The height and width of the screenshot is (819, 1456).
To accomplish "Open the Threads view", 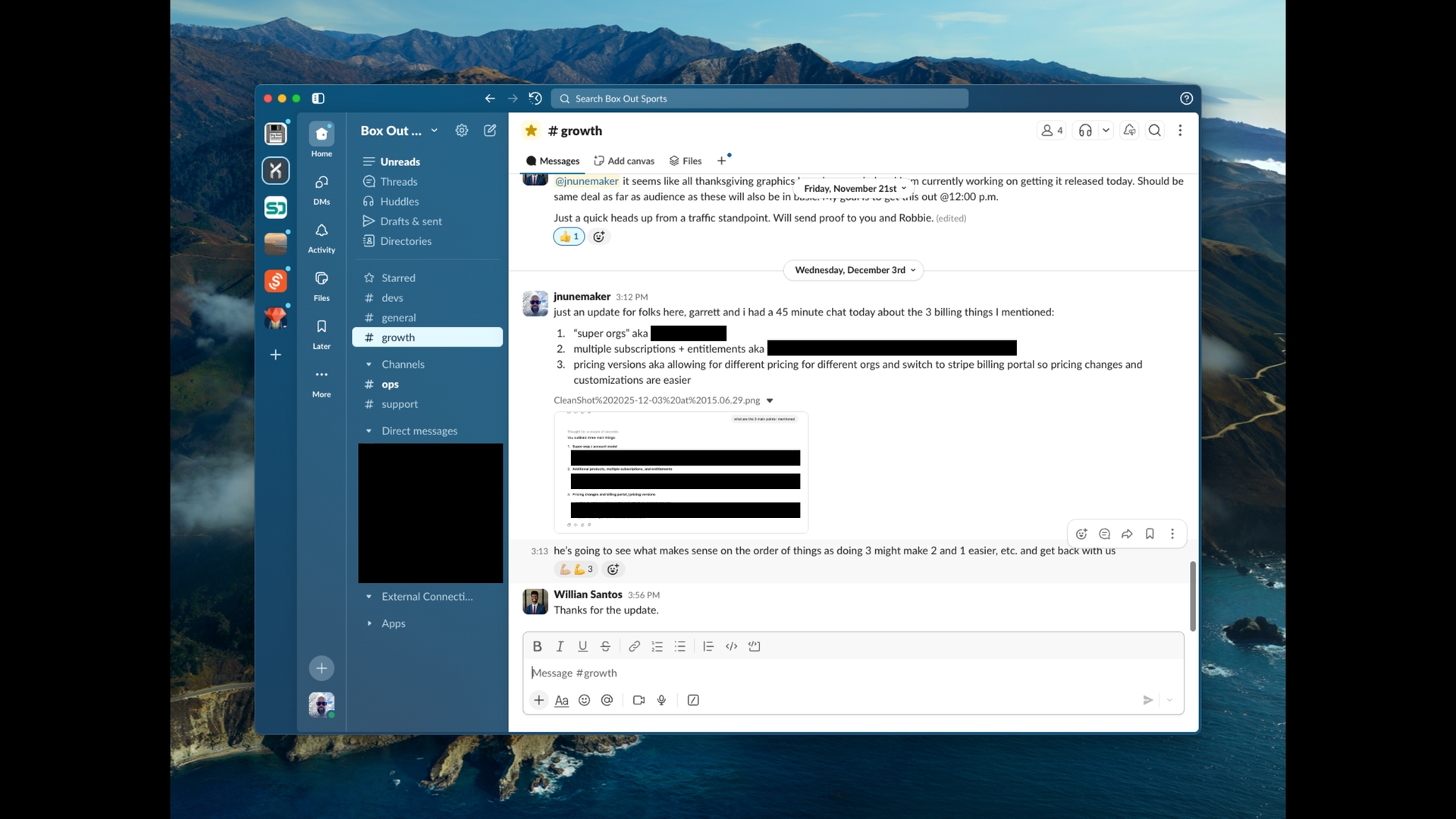I will [398, 181].
